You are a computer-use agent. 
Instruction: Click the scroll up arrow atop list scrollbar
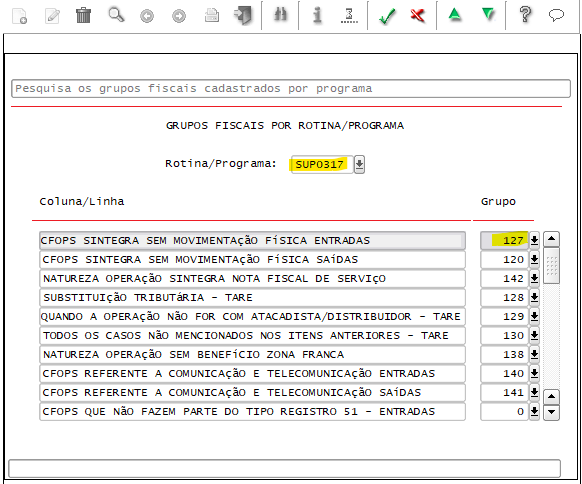[x=551, y=239]
